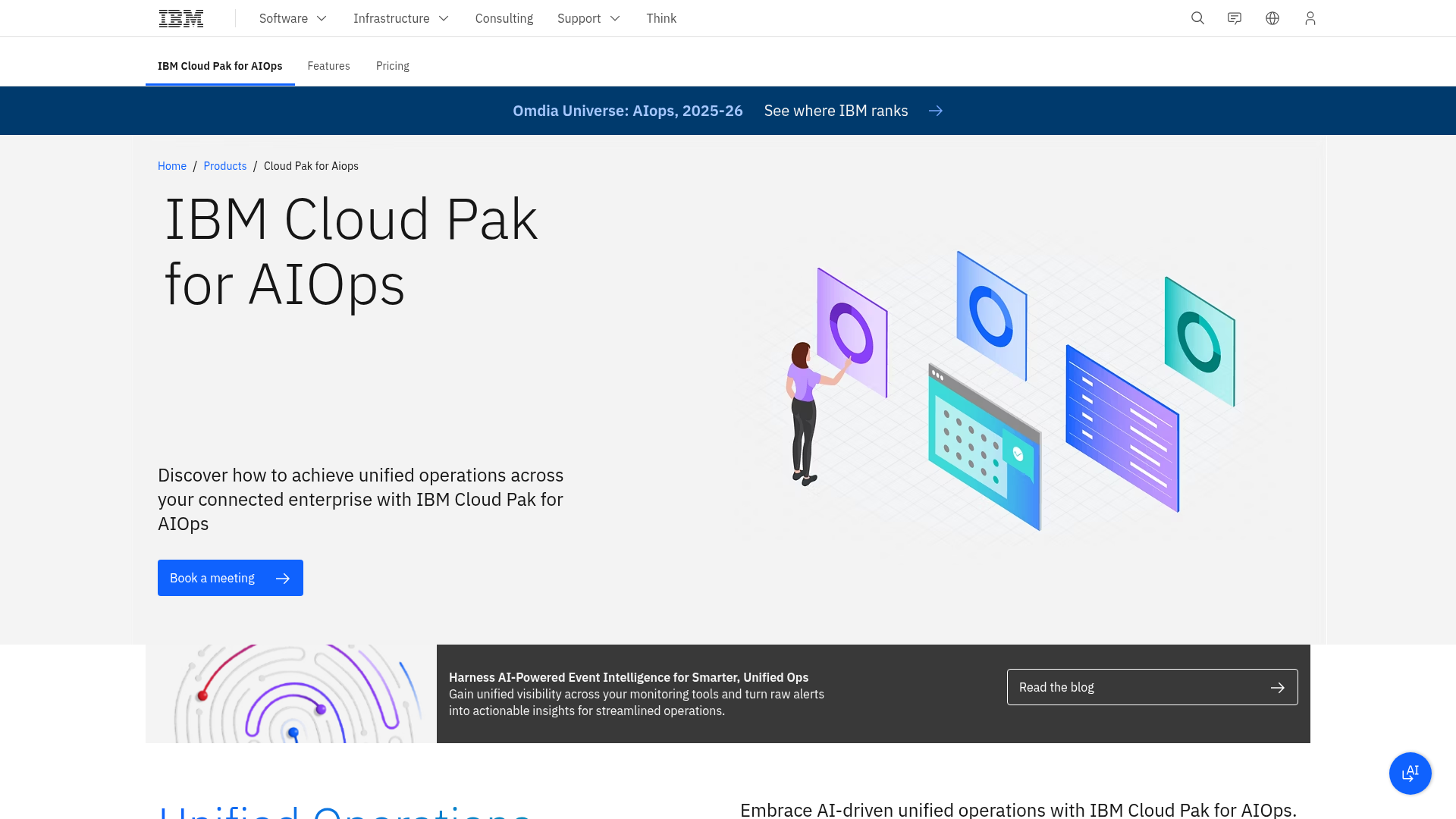Viewport: 1456px width, 819px height.
Task: Select the IBM Cloud Pak for AIOps tab
Action: 220,66
